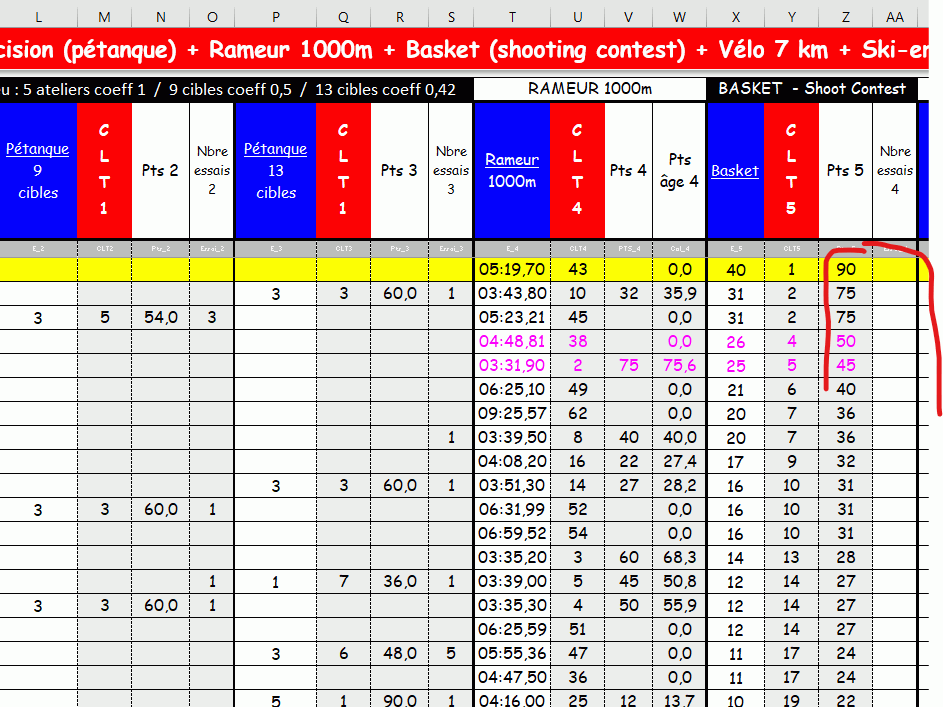Click the BASKET - Shoot Contest title cell
943x707 pixels.
[x=812, y=89]
